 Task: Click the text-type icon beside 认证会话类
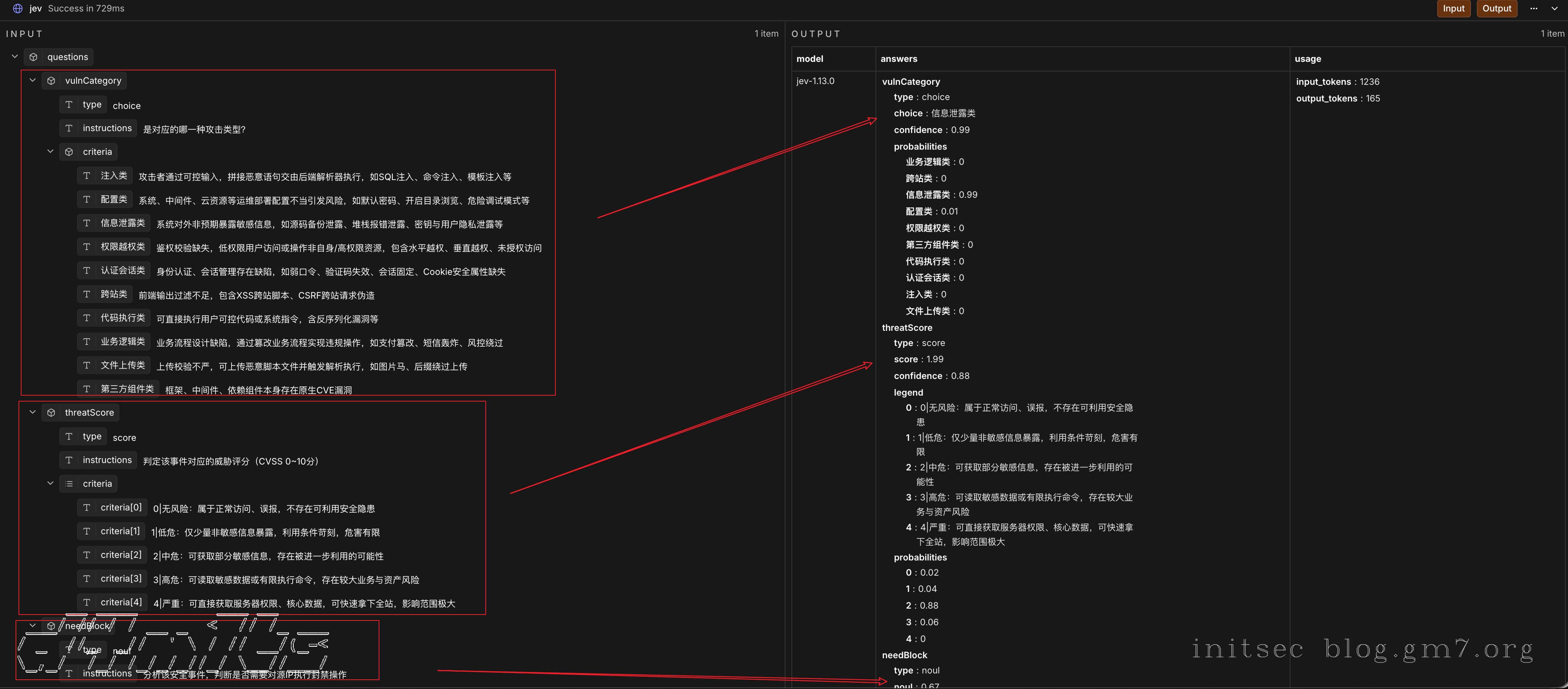(86, 270)
